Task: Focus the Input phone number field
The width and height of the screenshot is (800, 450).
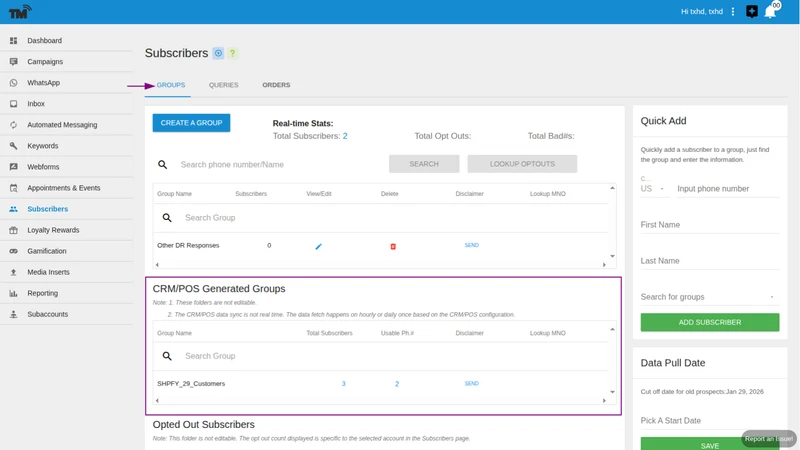Action: click(728, 189)
